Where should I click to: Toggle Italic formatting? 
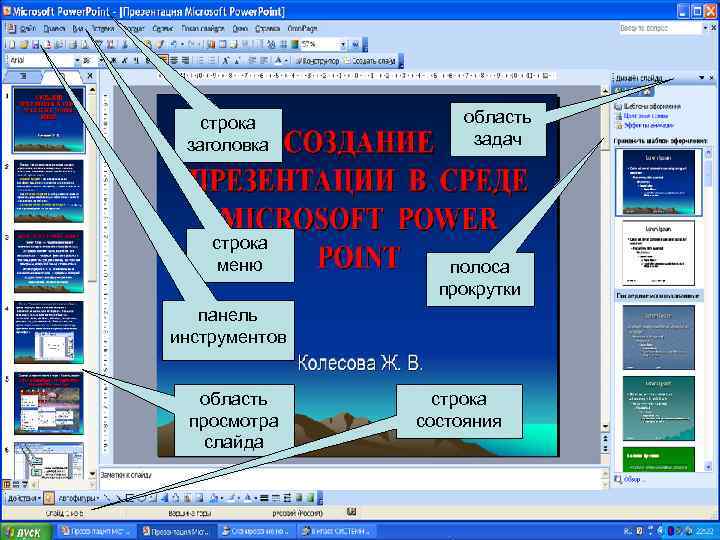point(124,61)
